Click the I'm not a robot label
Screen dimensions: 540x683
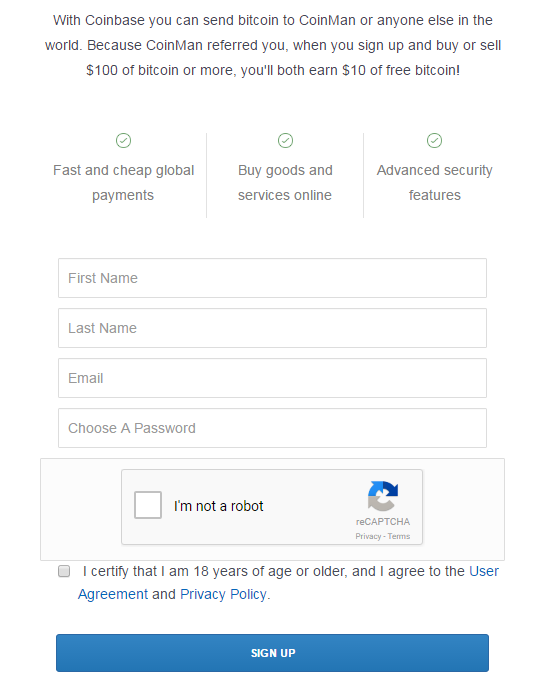(219, 506)
